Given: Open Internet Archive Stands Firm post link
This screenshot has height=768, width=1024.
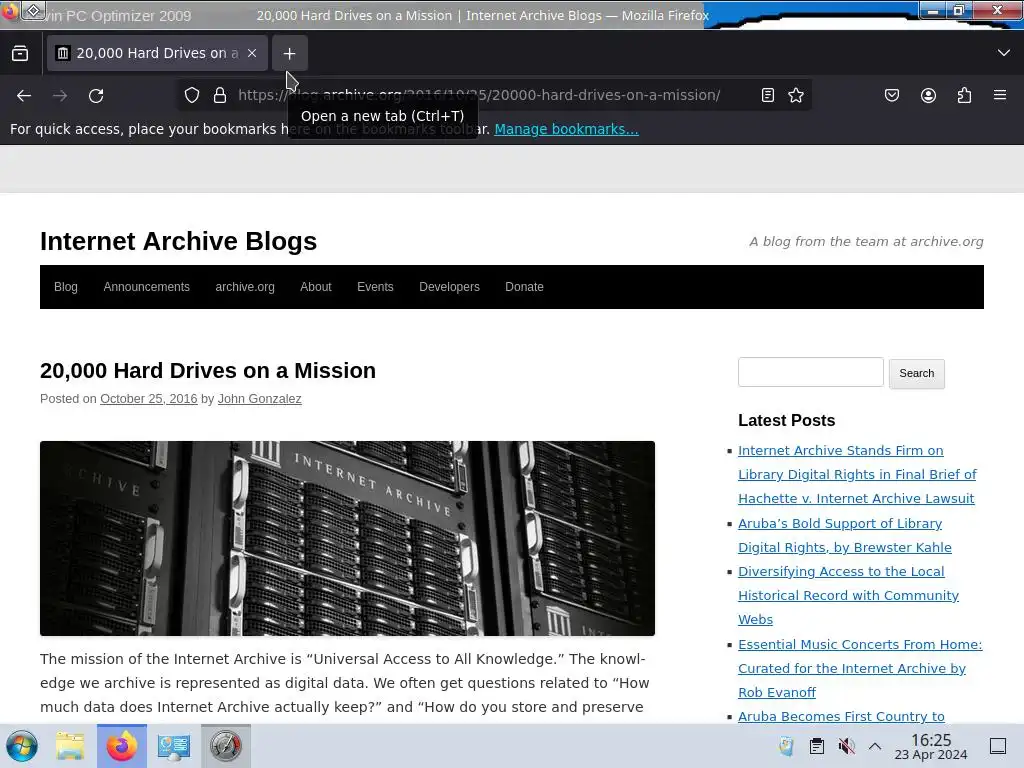Looking at the screenshot, I should click(857, 474).
